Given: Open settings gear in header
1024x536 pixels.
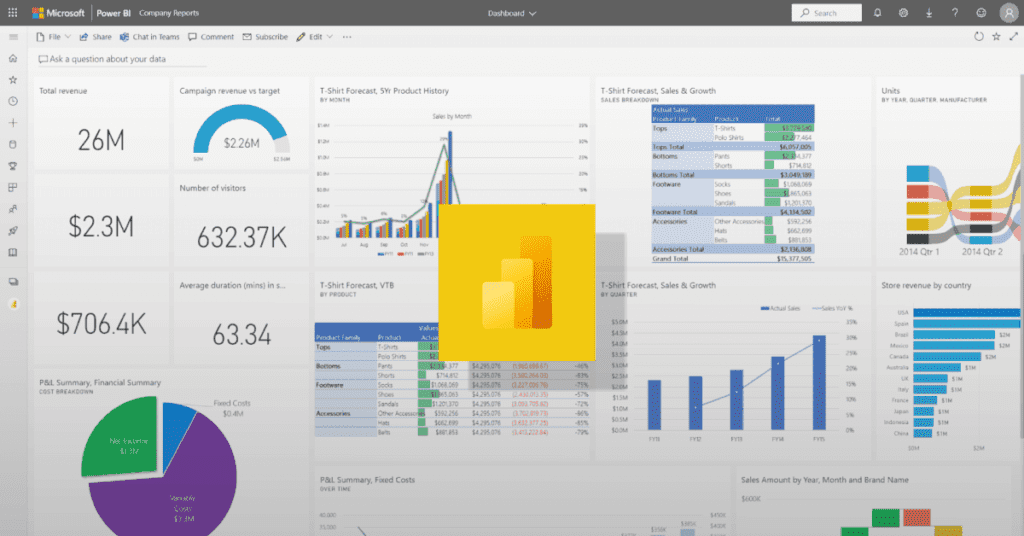Looking at the screenshot, I should coord(903,12).
